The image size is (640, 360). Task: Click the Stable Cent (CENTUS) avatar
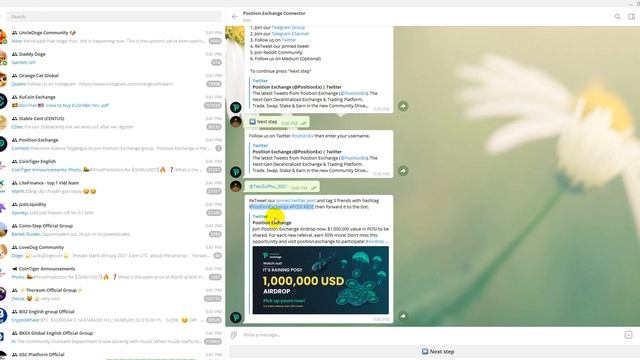pos(2,122)
